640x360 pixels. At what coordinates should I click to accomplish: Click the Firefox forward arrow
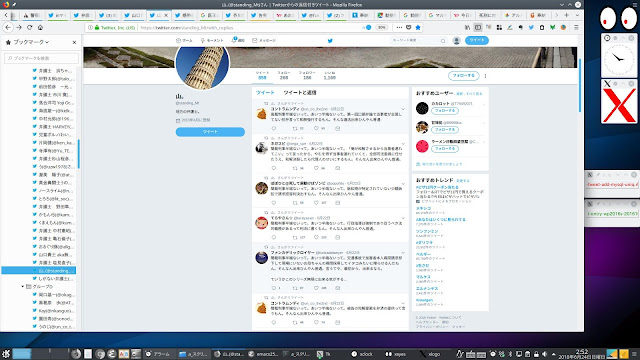click(x=19, y=27)
